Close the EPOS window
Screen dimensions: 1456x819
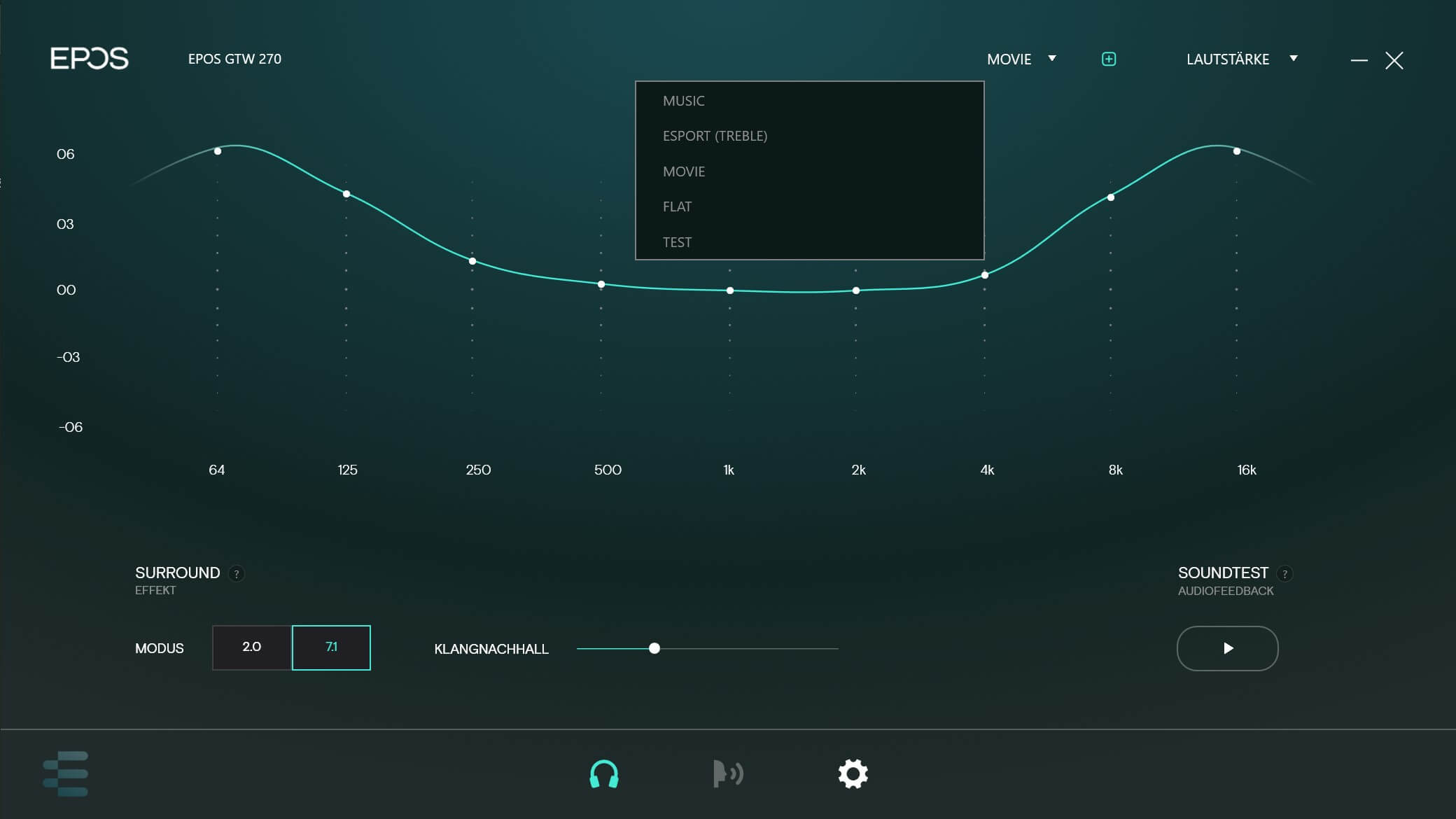[1394, 60]
